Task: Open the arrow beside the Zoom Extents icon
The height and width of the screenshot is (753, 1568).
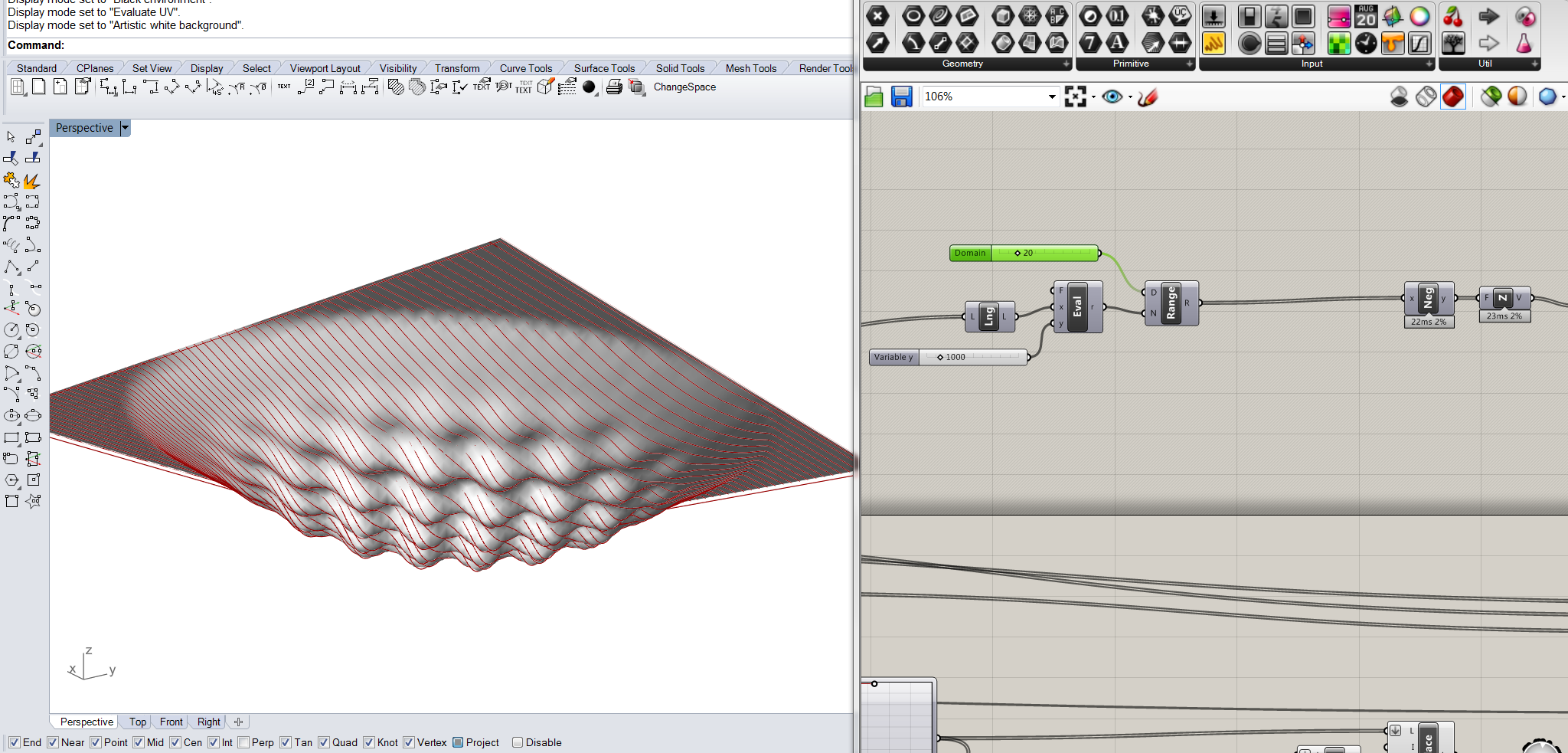Action: click(1093, 97)
